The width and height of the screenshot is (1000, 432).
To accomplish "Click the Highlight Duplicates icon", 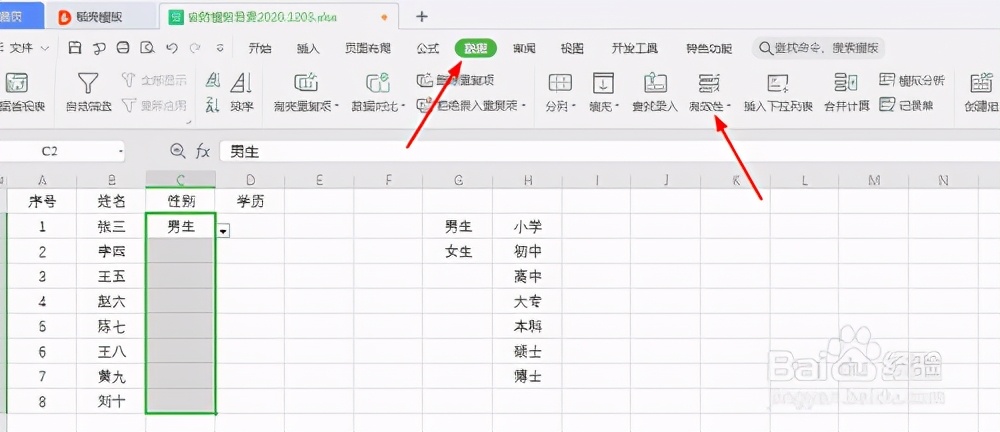I will tap(306, 83).
